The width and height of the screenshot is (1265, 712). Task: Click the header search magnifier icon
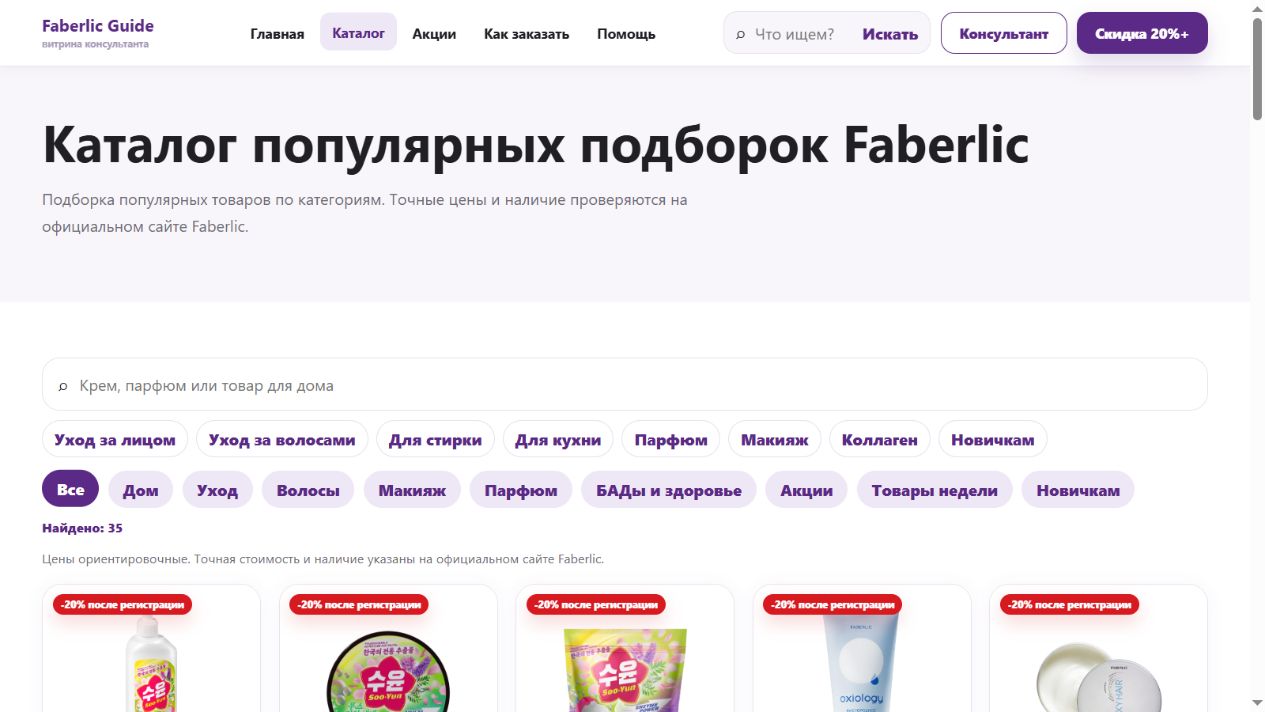click(x=740, y=34)
